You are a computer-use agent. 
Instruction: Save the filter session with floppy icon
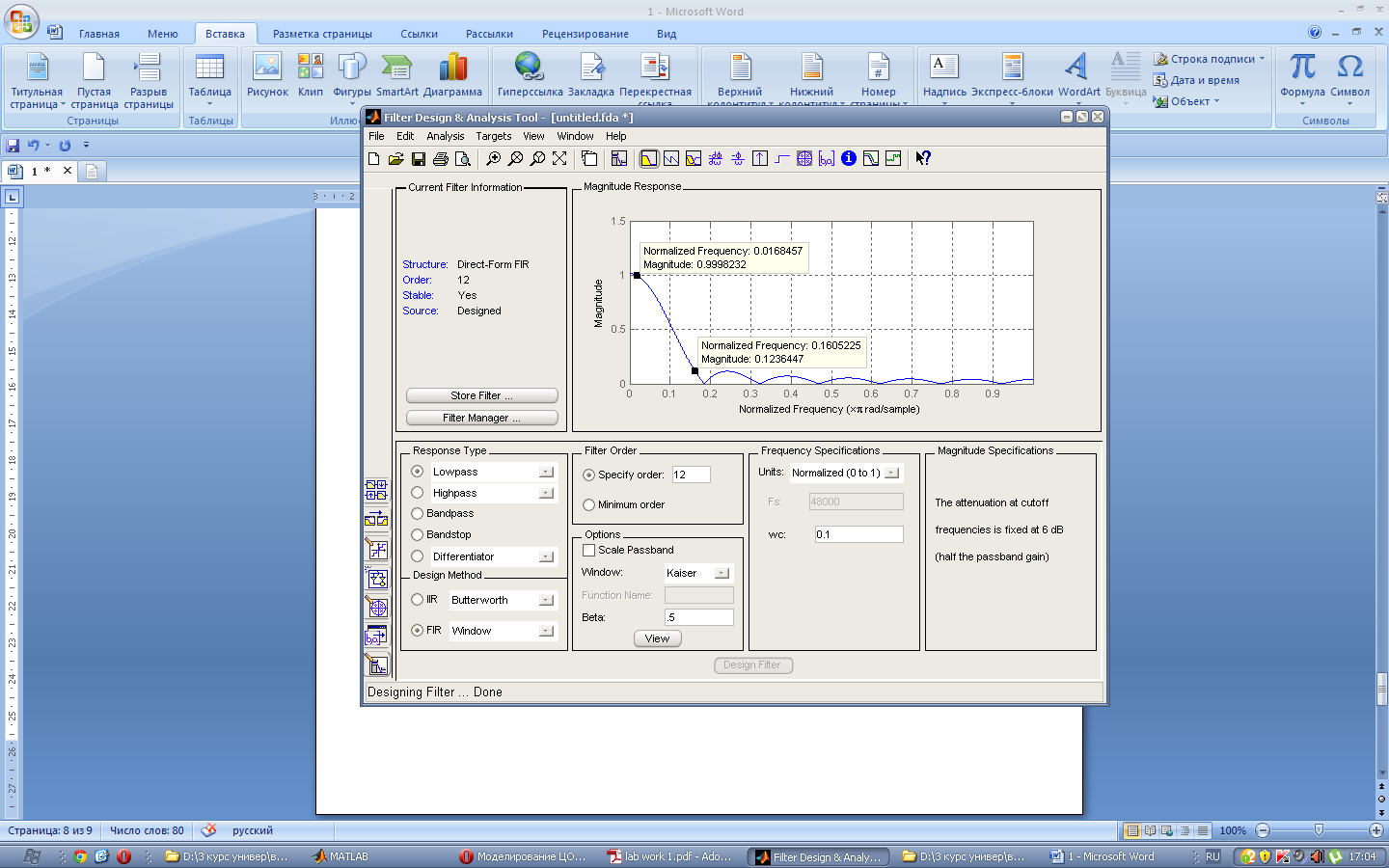pyautogui.click(x=419, y=159)
